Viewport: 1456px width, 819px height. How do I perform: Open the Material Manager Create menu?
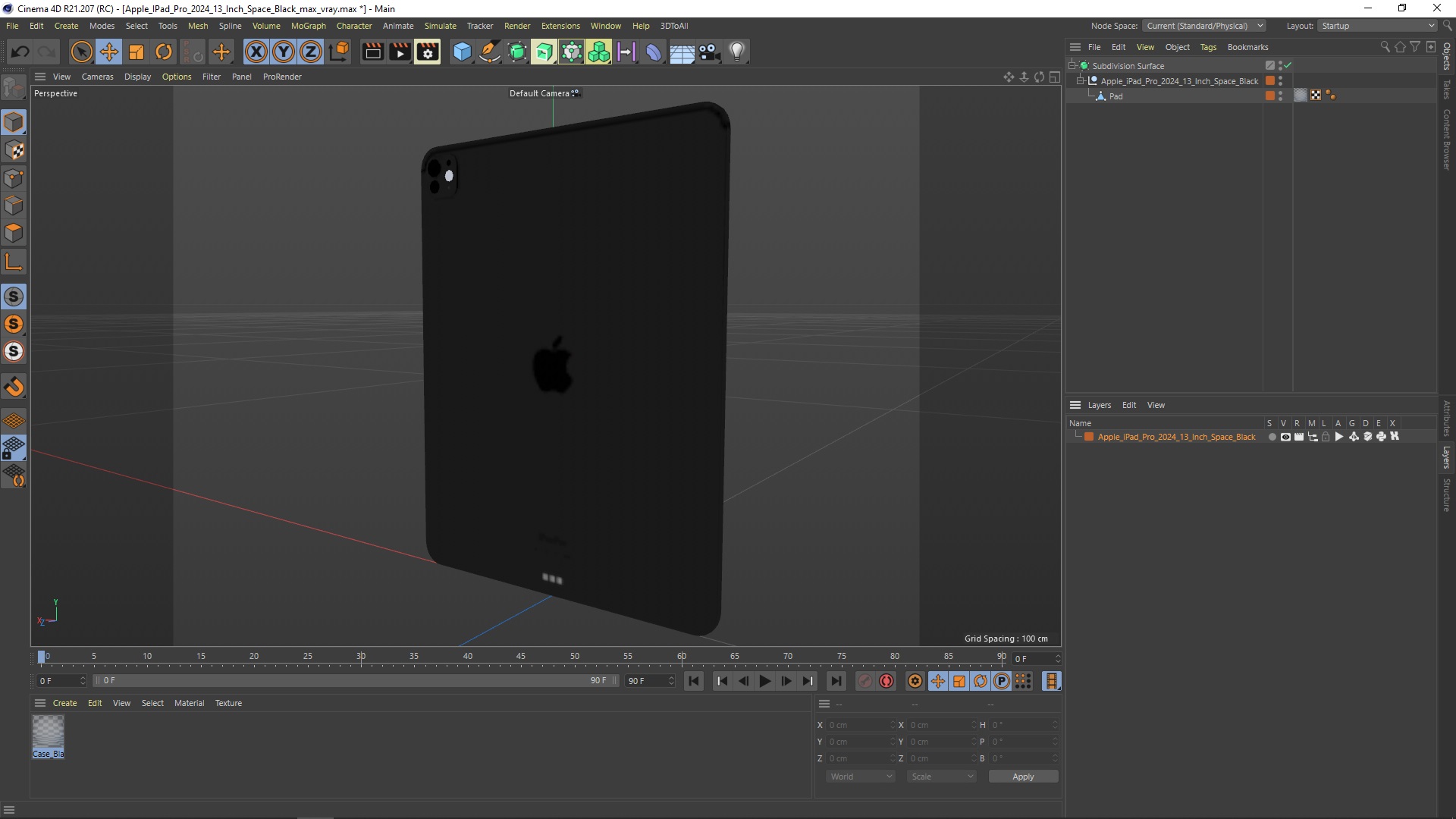(64, 703)
